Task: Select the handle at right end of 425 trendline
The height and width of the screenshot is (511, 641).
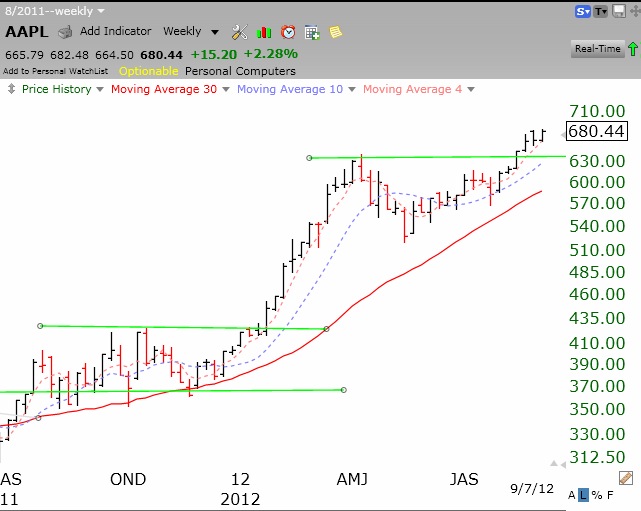Action: [326, 329]
